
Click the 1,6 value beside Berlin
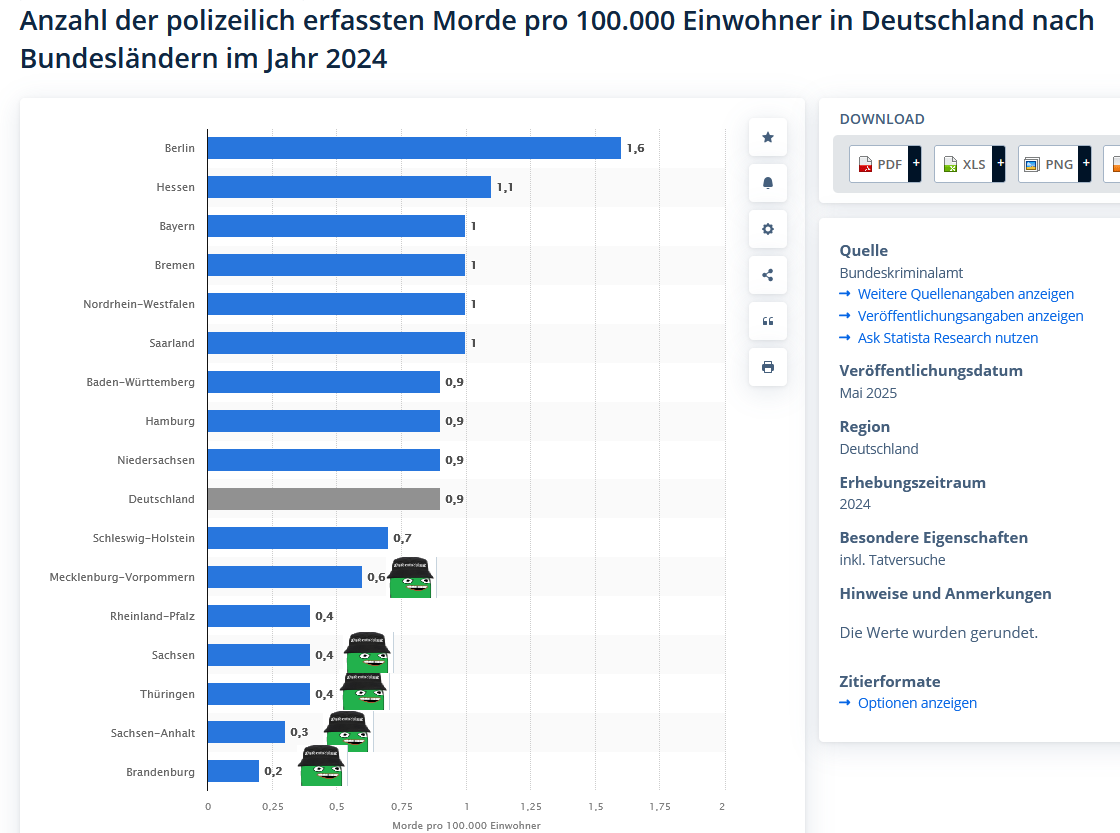tap(636, 148)
